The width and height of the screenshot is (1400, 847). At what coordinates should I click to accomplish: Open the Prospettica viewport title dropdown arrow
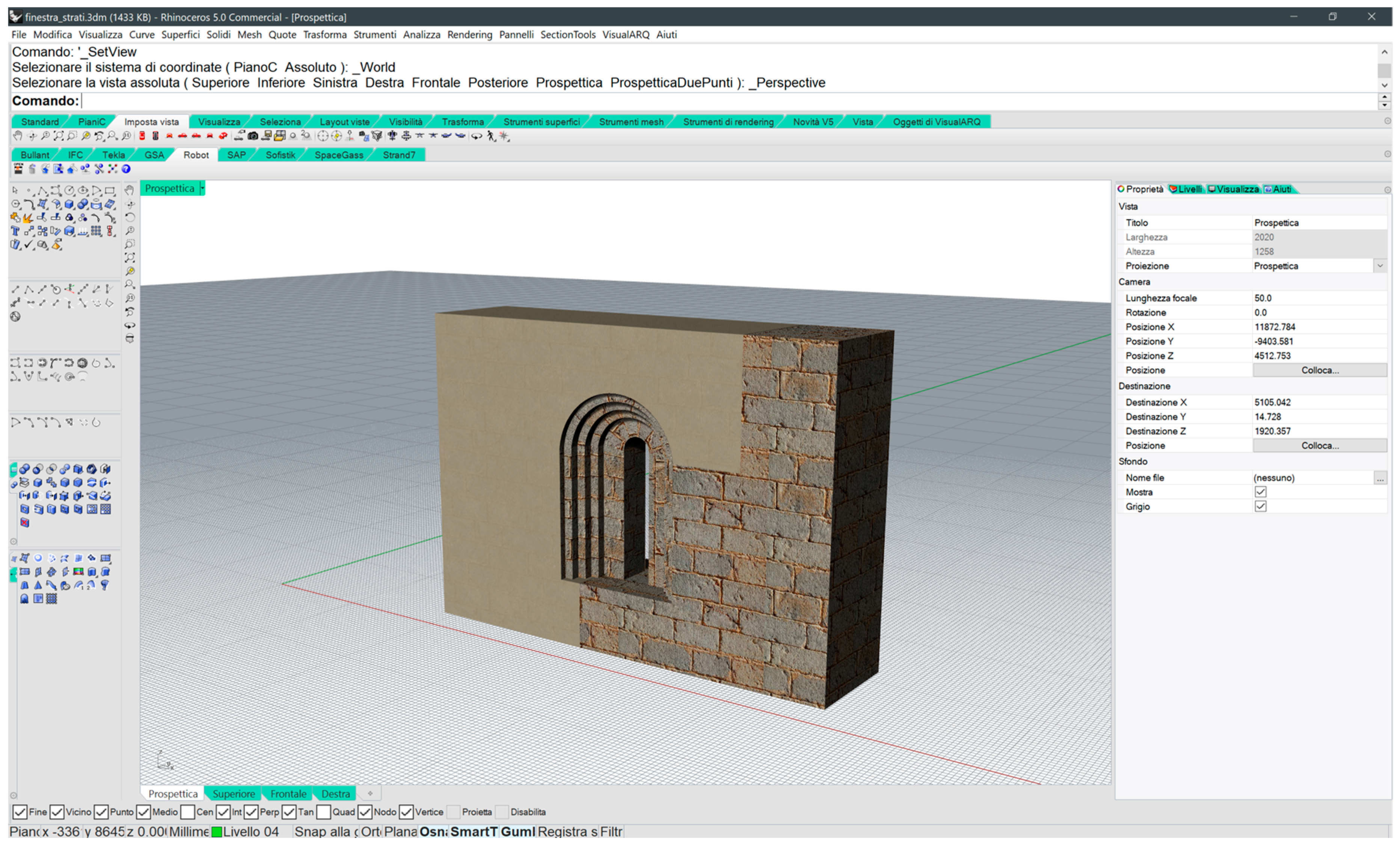[x=202, y=188]
